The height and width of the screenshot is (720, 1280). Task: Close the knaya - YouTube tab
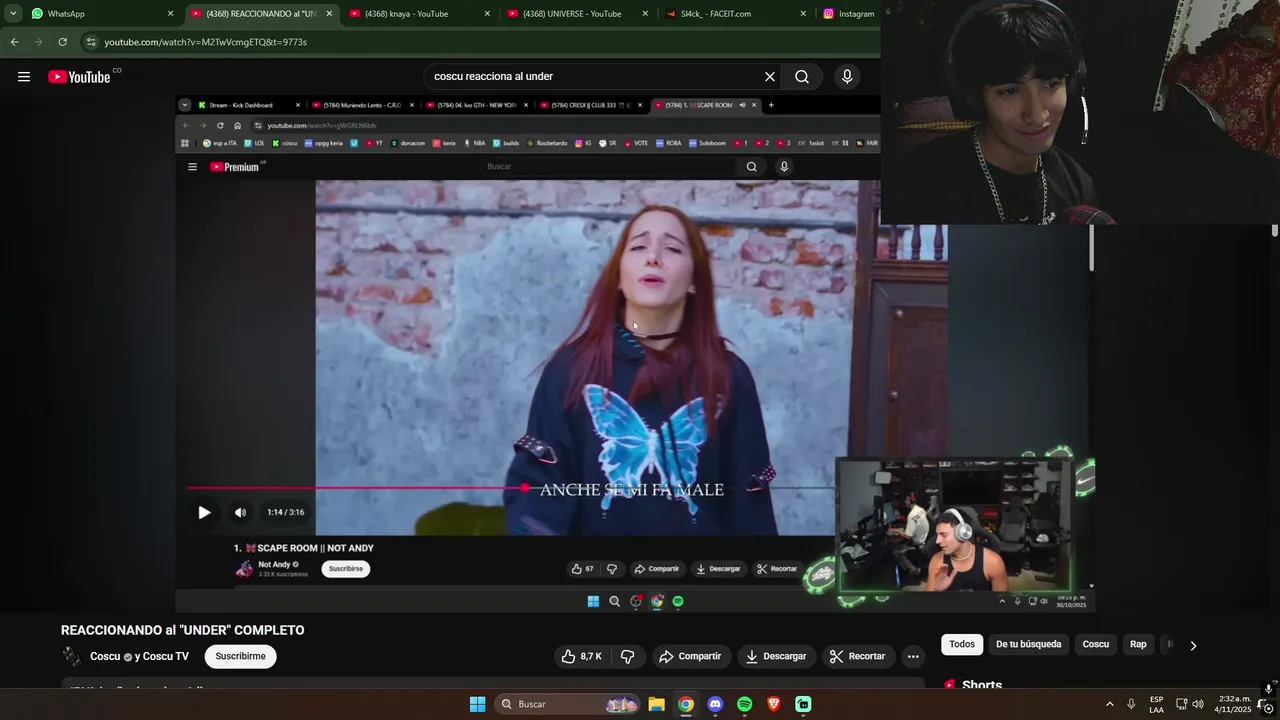click(487, 14)
